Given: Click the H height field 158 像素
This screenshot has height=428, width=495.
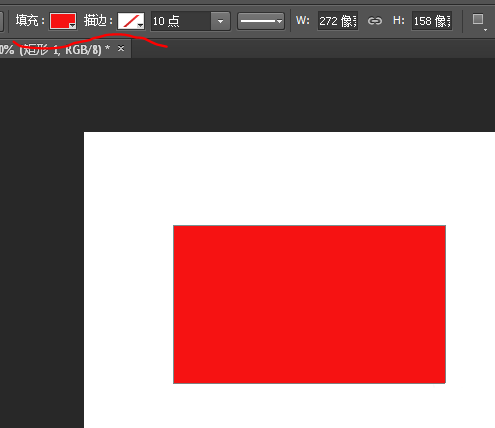Looking at the screenshot, I should click(432, 21).
